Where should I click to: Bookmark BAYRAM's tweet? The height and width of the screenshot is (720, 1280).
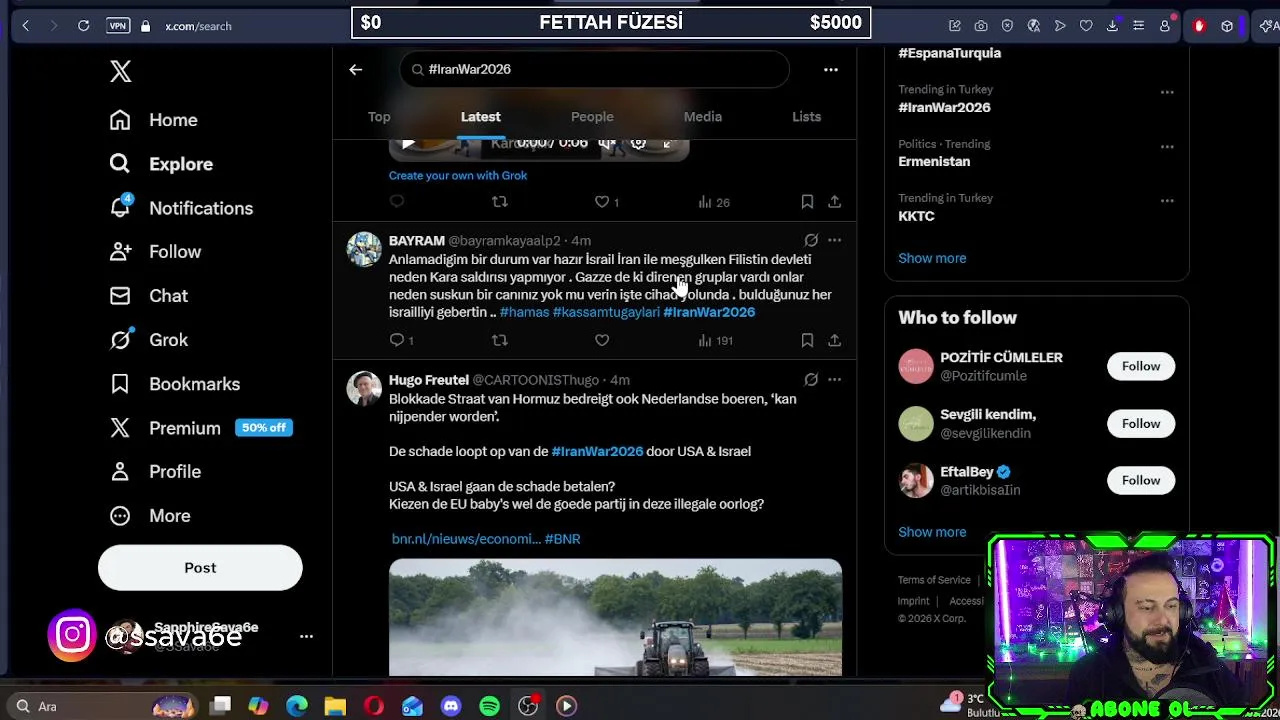pos(807,340)
